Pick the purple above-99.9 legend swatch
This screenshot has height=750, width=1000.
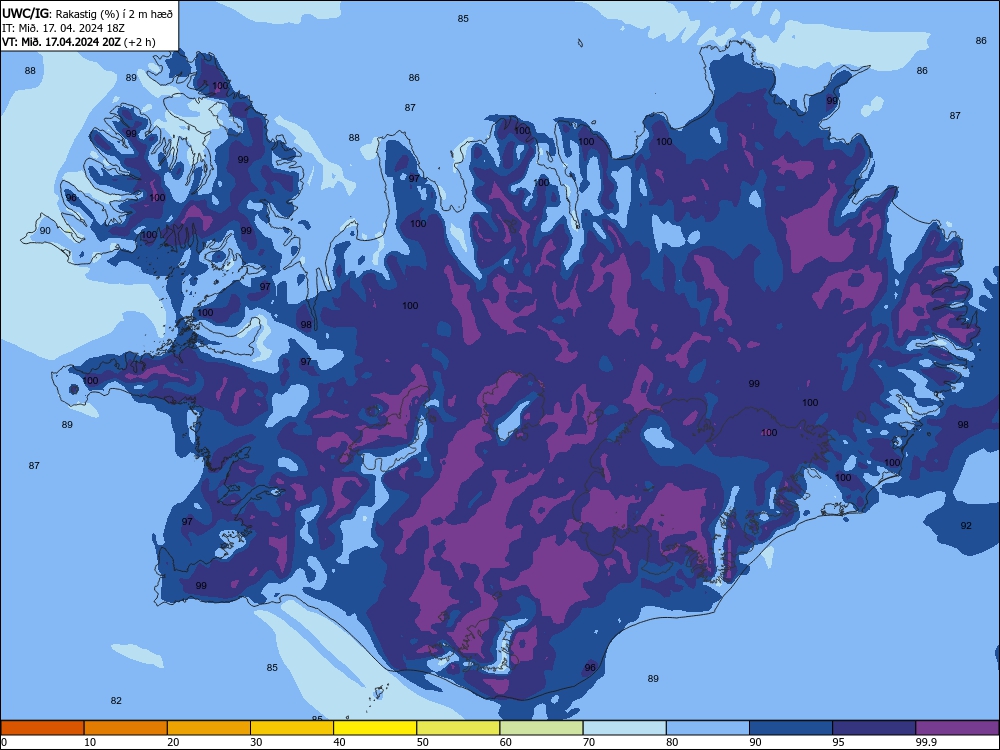(x=957, y=728)
